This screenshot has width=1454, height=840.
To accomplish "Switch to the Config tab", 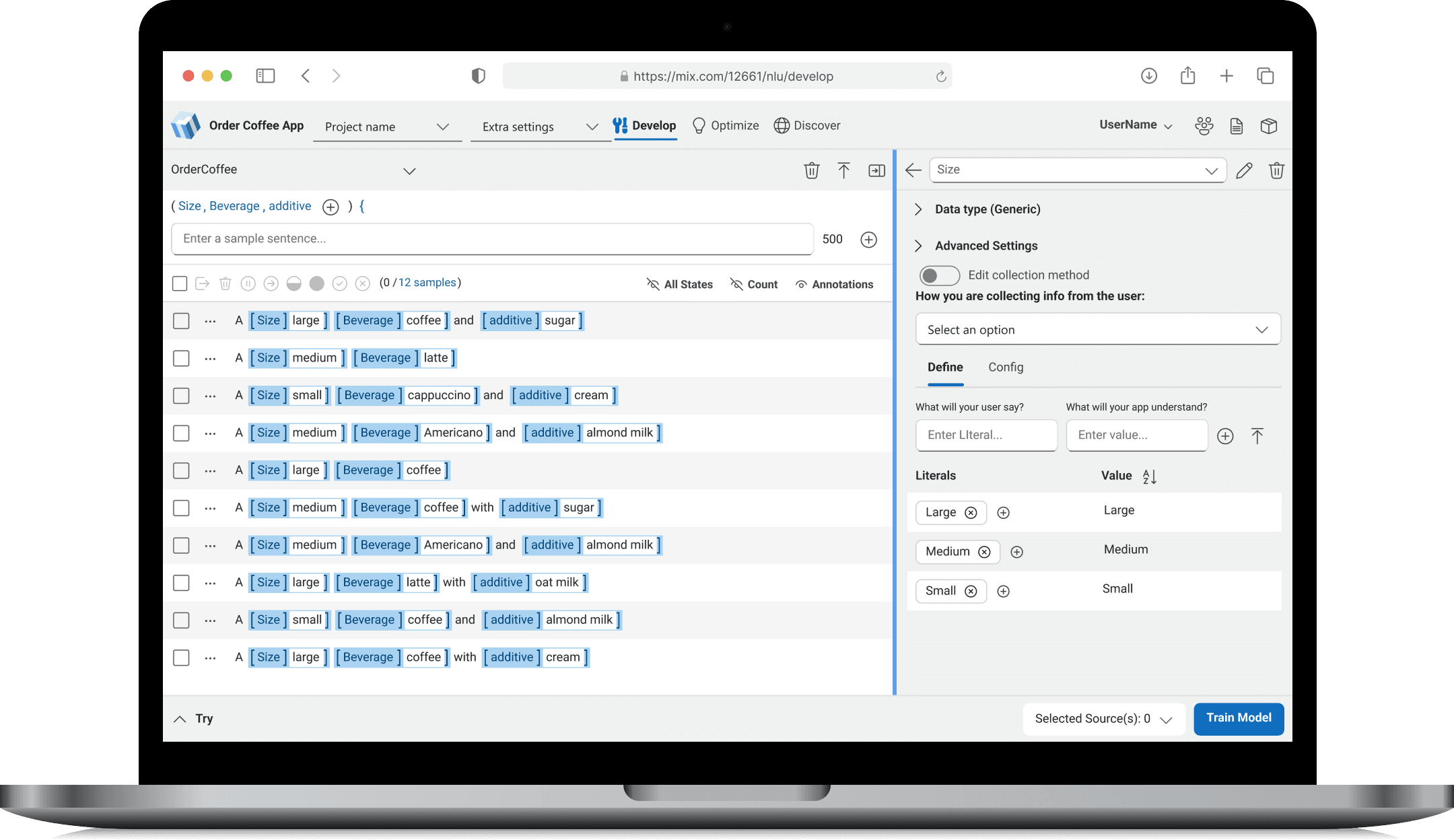I will 1006,367.
